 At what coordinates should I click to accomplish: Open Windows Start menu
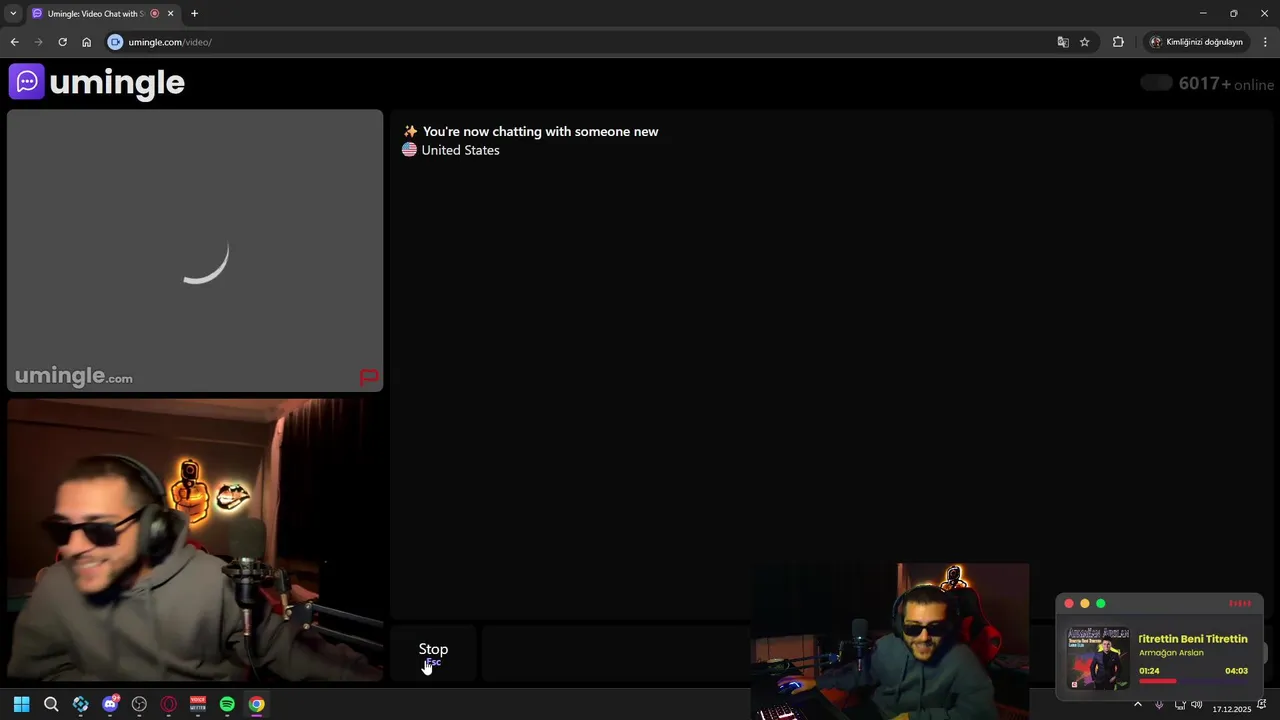[x=22, y=704]
